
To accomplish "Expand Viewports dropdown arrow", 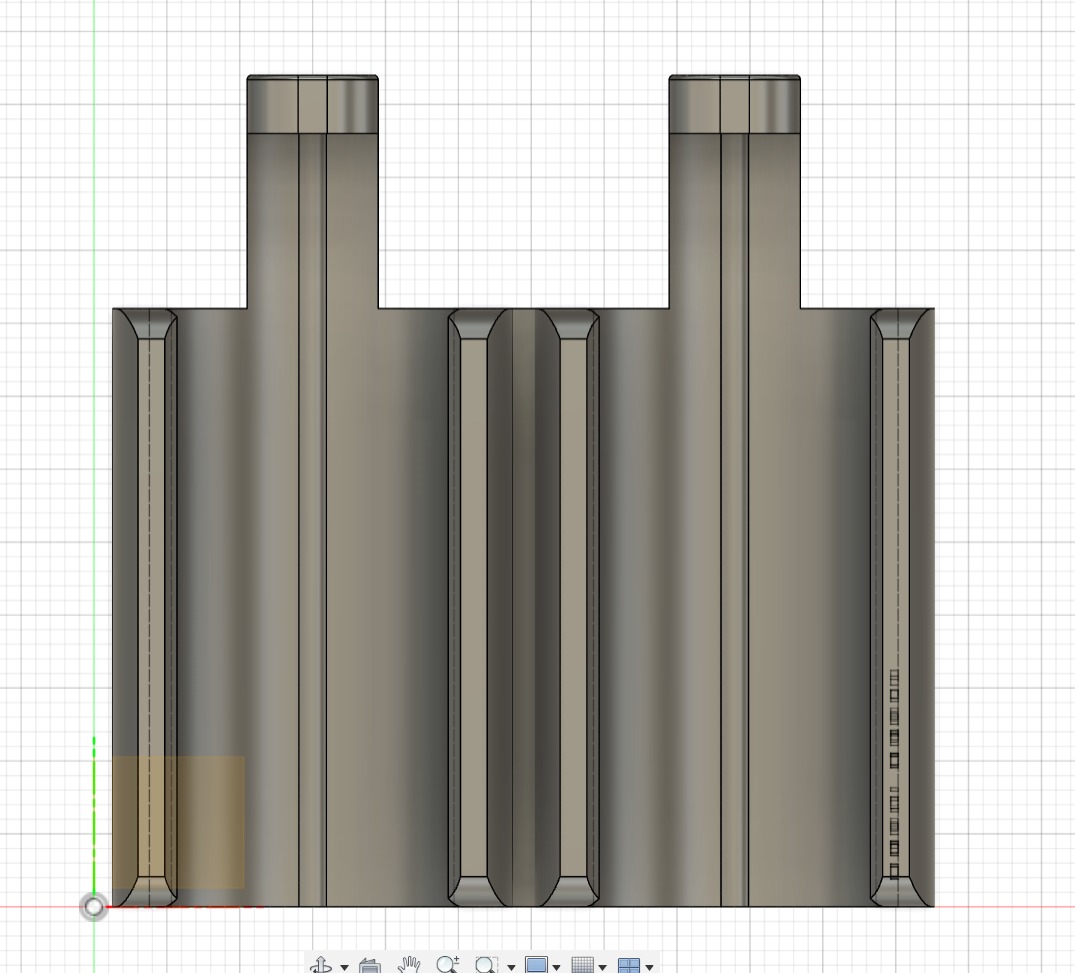I will (649, 967).
